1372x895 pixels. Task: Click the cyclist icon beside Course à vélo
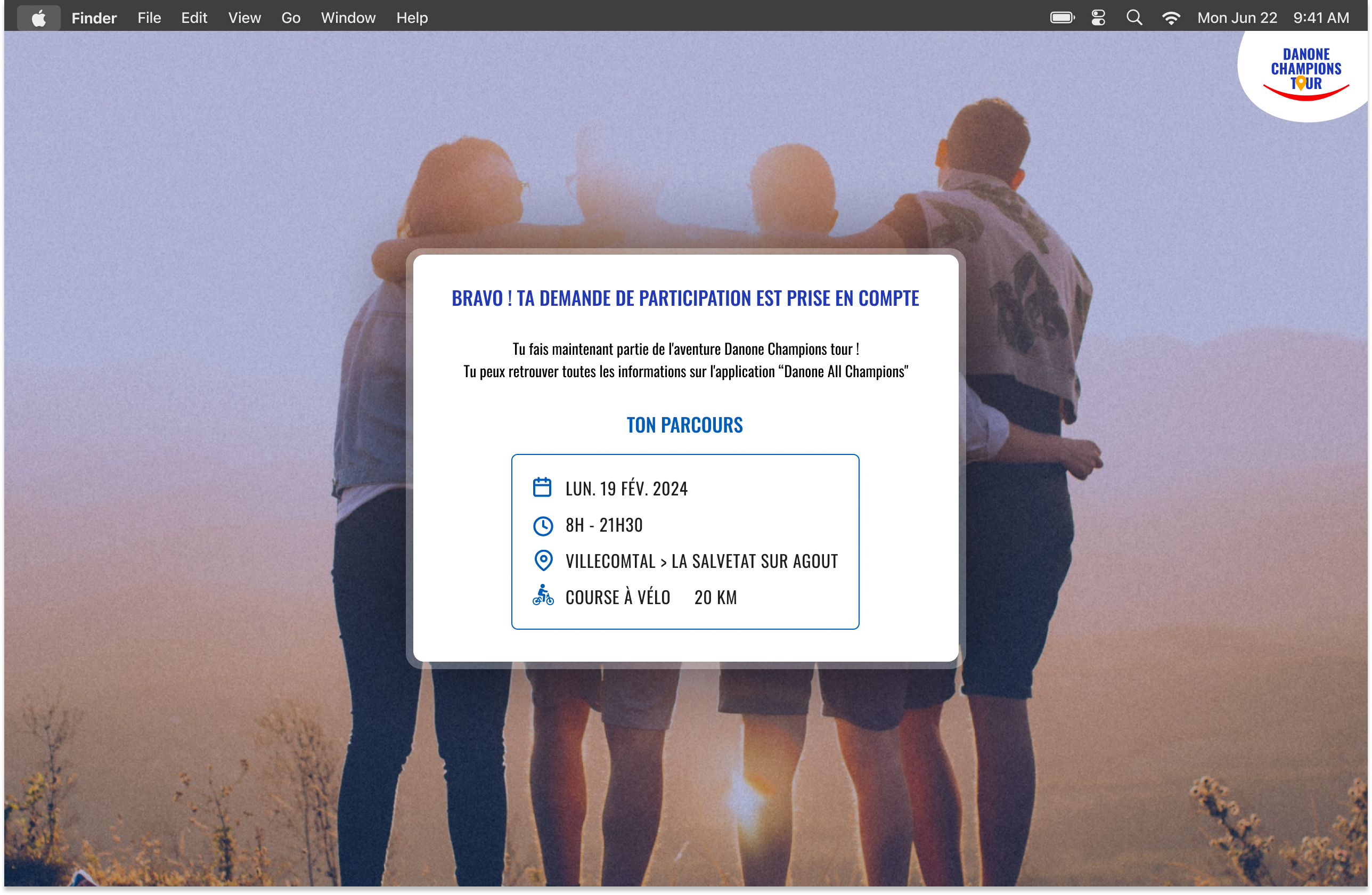543,596
